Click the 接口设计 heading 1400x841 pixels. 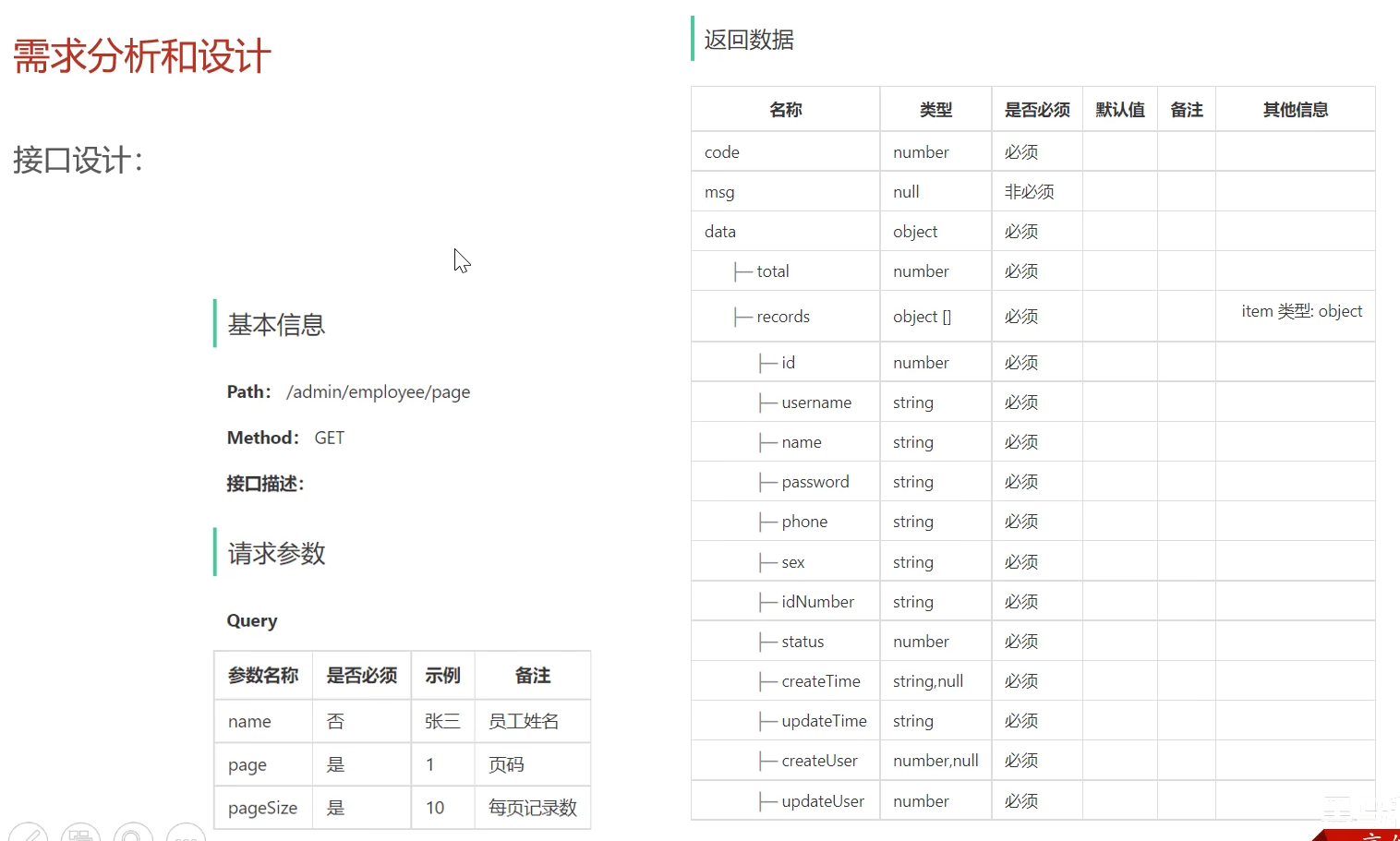tap(78, 160)
